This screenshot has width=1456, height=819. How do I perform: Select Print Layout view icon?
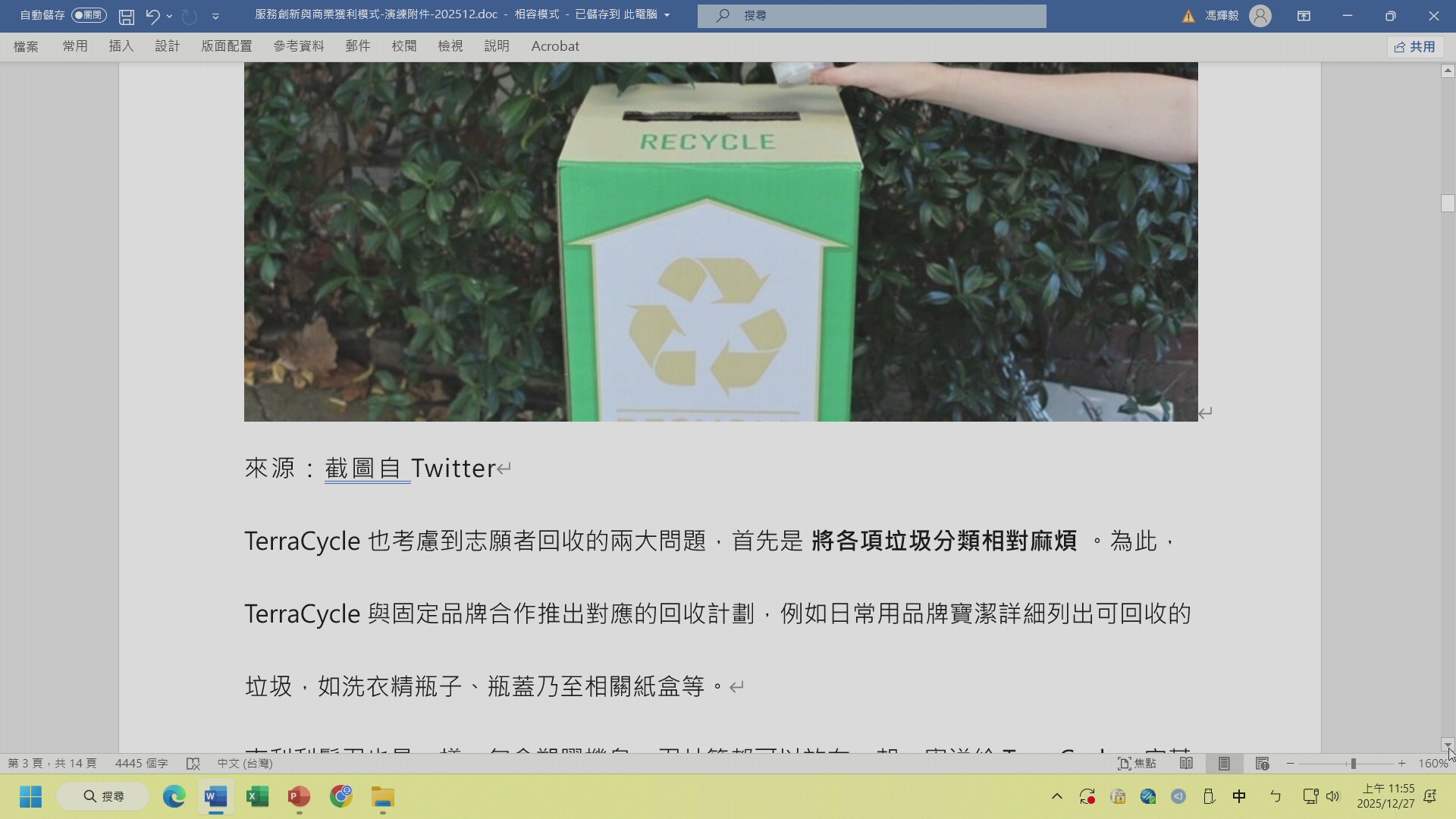click(1224, 764)
